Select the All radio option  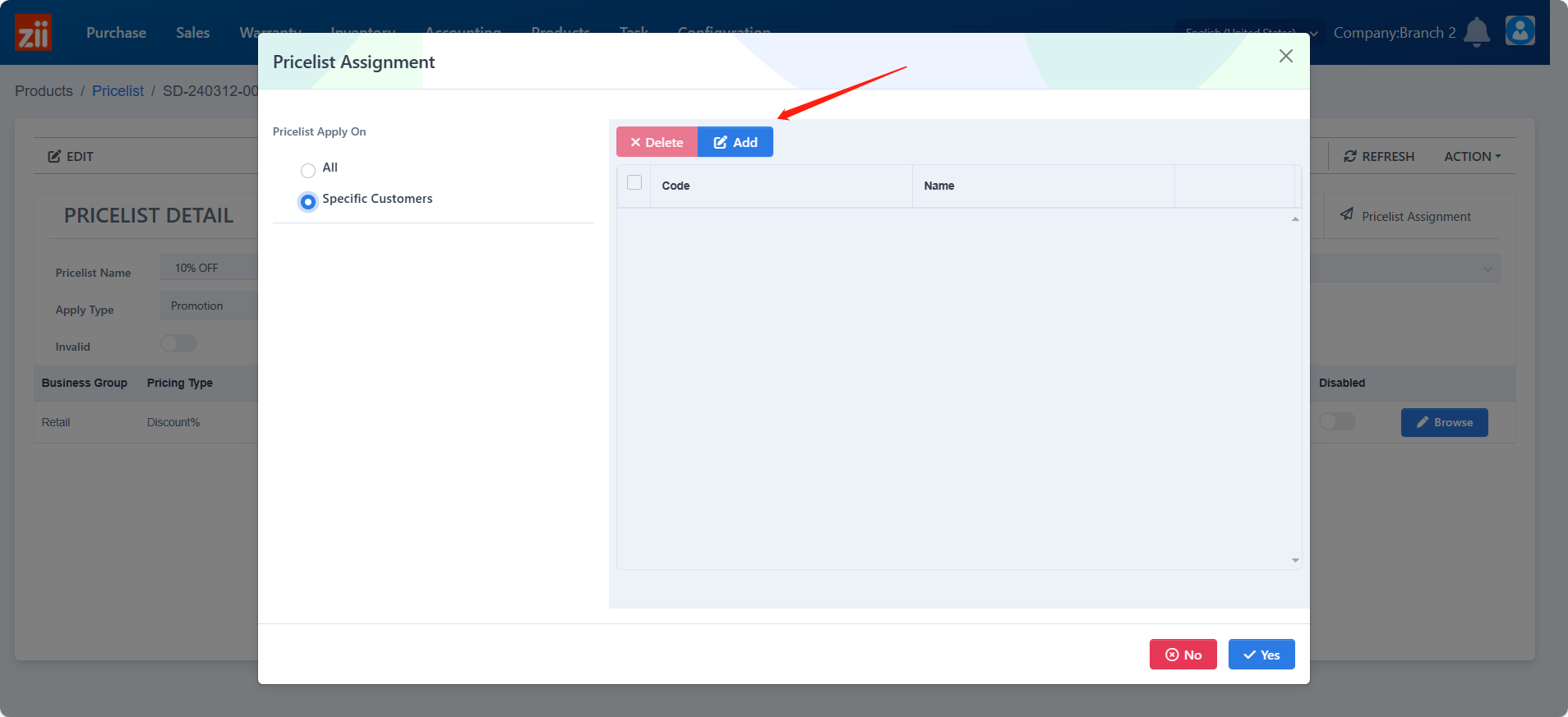(308, 171)
